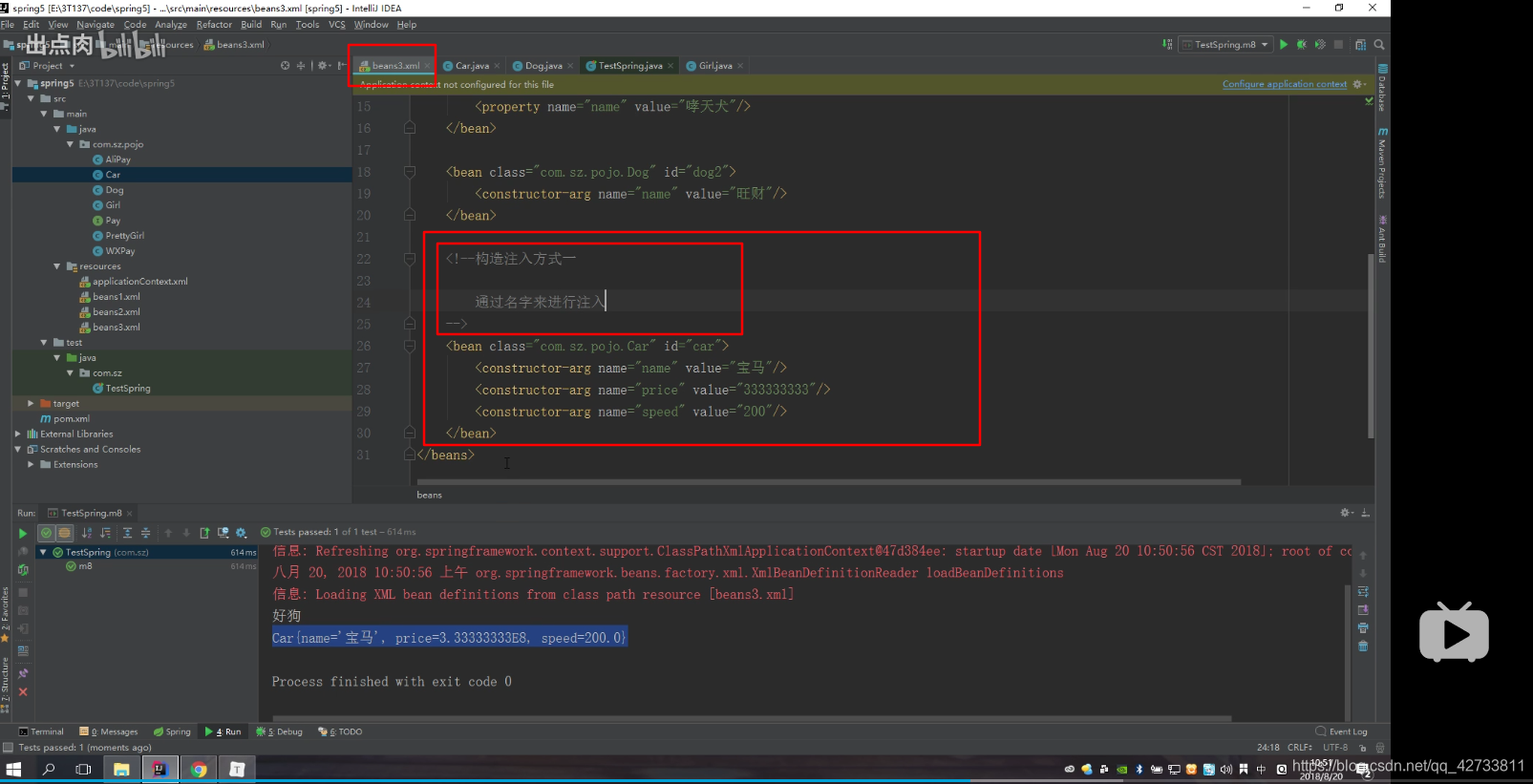Expand the target folder
1533x784 pixels.
tap(31, 404)
